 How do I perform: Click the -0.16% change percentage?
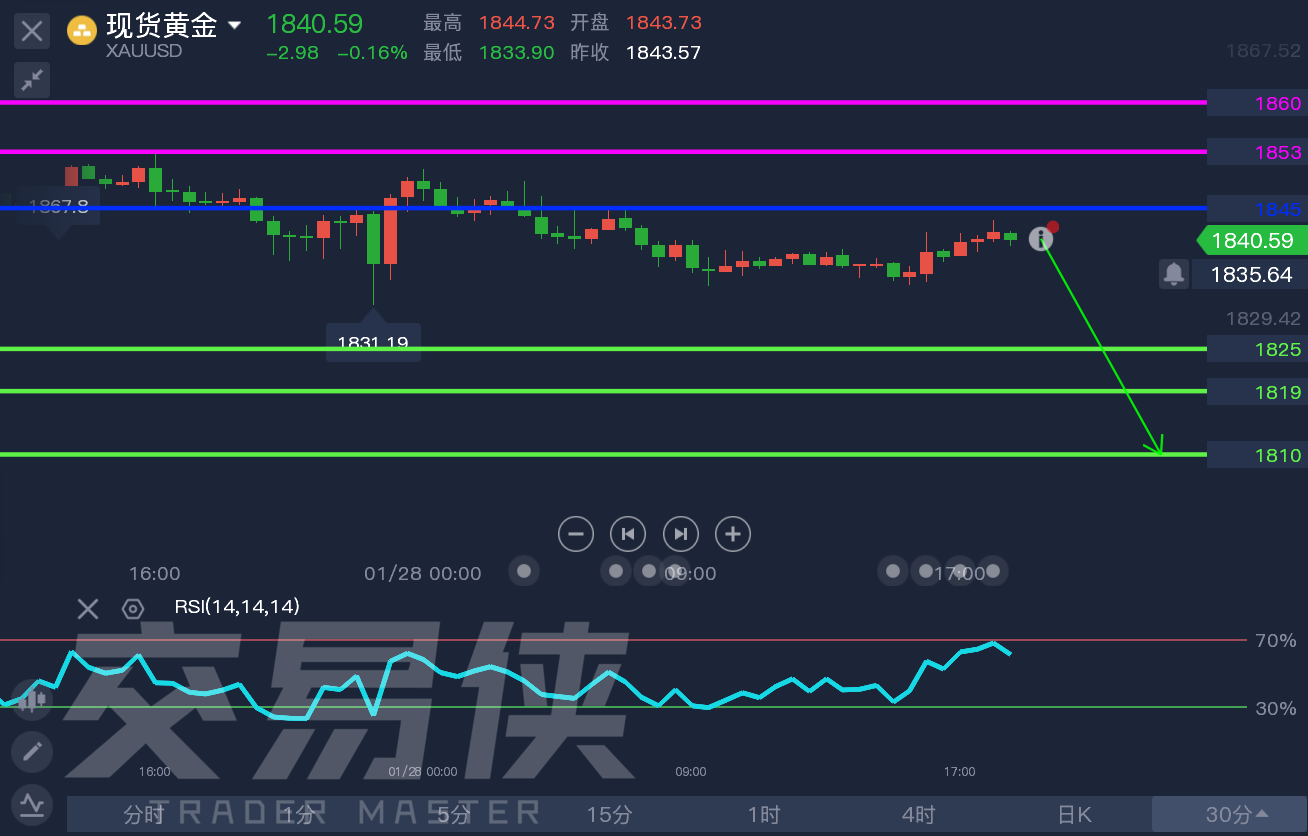click(x=373, y=53)
